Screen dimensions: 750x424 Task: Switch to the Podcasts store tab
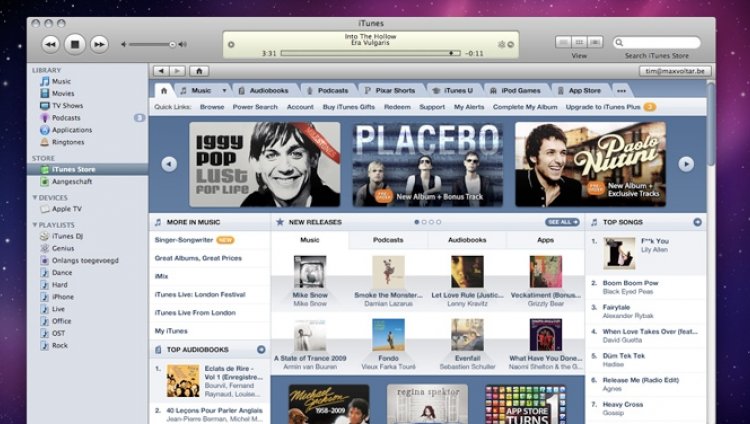pyautogui.click(x=328, y=90)
